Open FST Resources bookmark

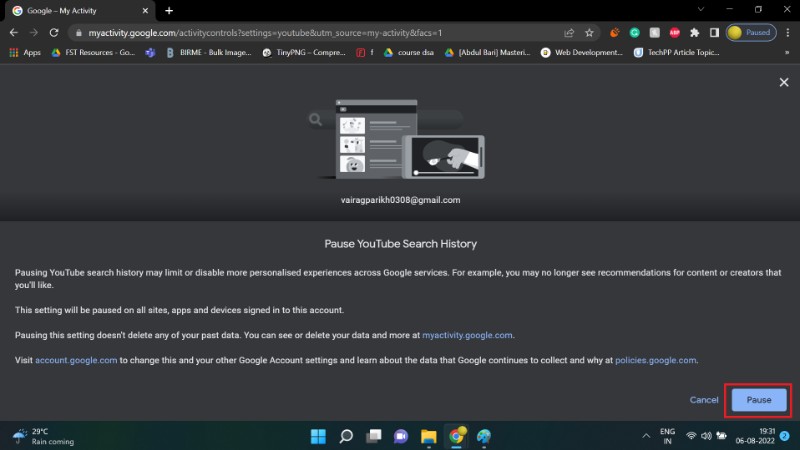(93, 53)
